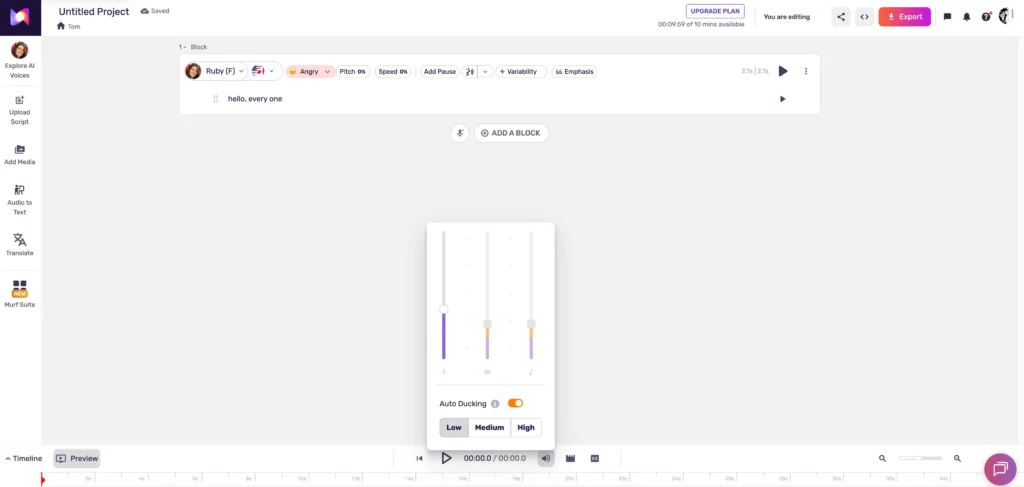
Task: Expand the Timeline panel
Action: [24, 458]
